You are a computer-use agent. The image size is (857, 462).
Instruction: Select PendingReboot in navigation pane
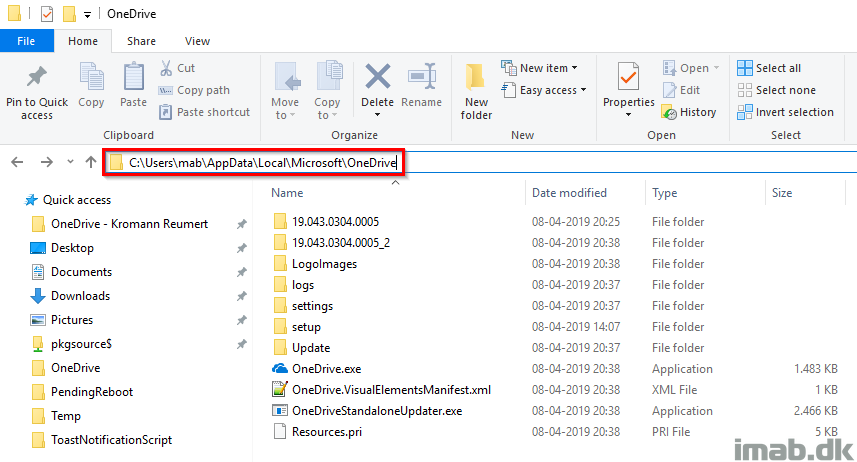(x=83, y=392)
